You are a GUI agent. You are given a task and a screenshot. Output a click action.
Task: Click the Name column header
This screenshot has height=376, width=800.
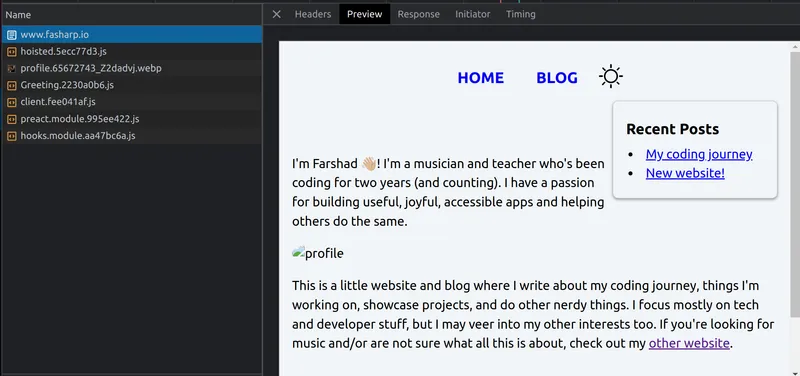pyautogui.click(x=132, y=15)
